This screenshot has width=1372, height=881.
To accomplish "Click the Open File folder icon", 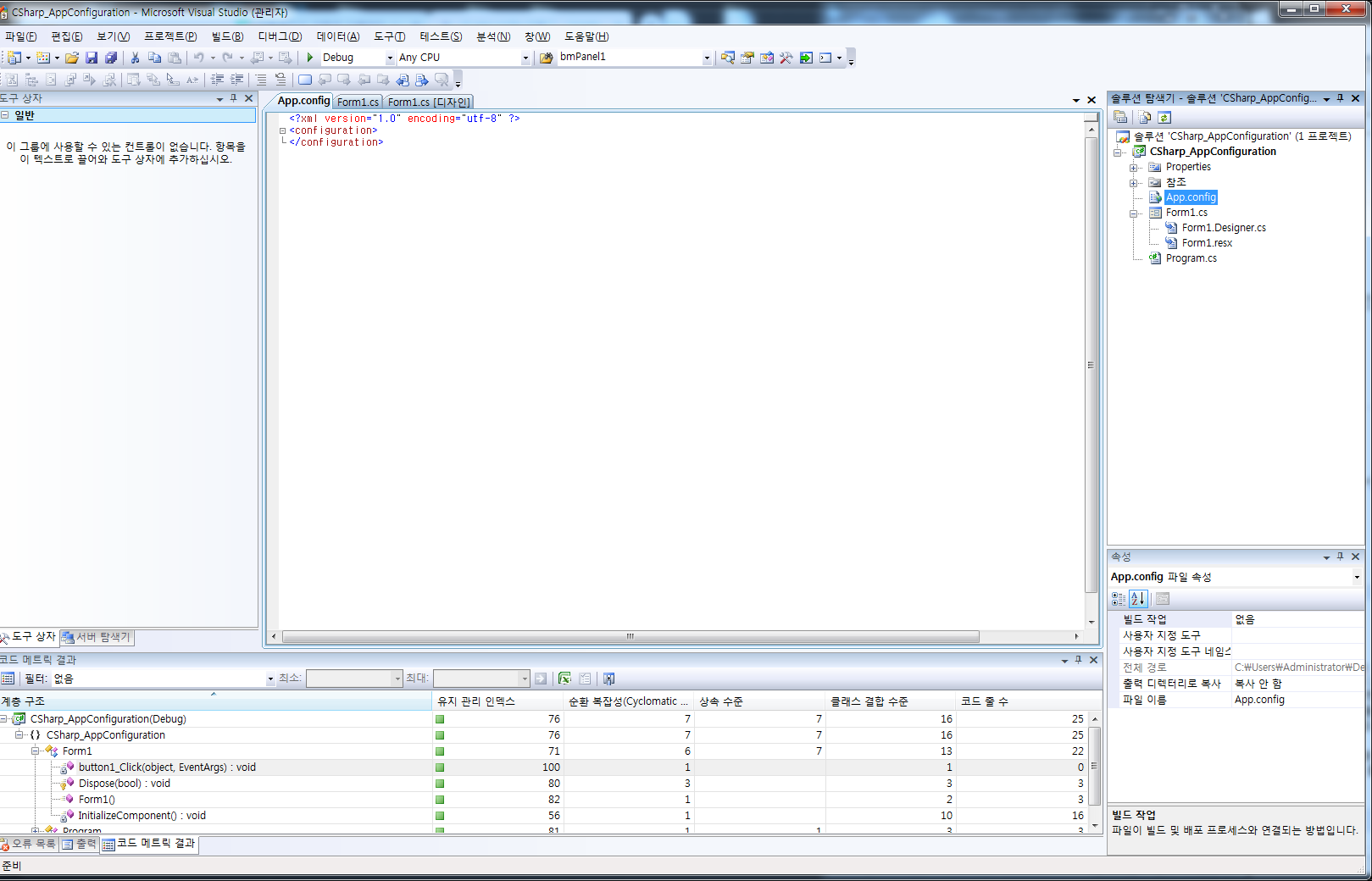I will [x=72, y=58].
